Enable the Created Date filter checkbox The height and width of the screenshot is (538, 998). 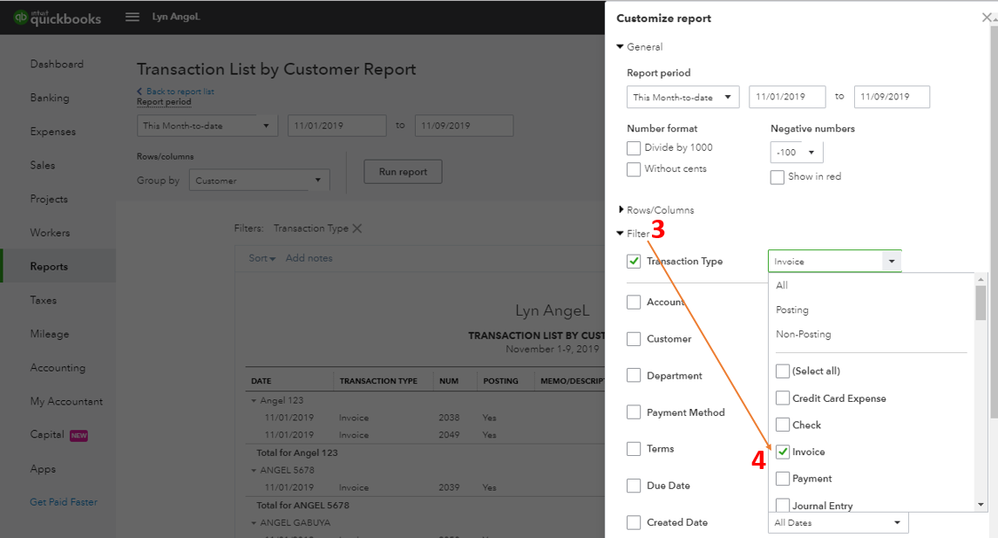click(x=633, y=523)
